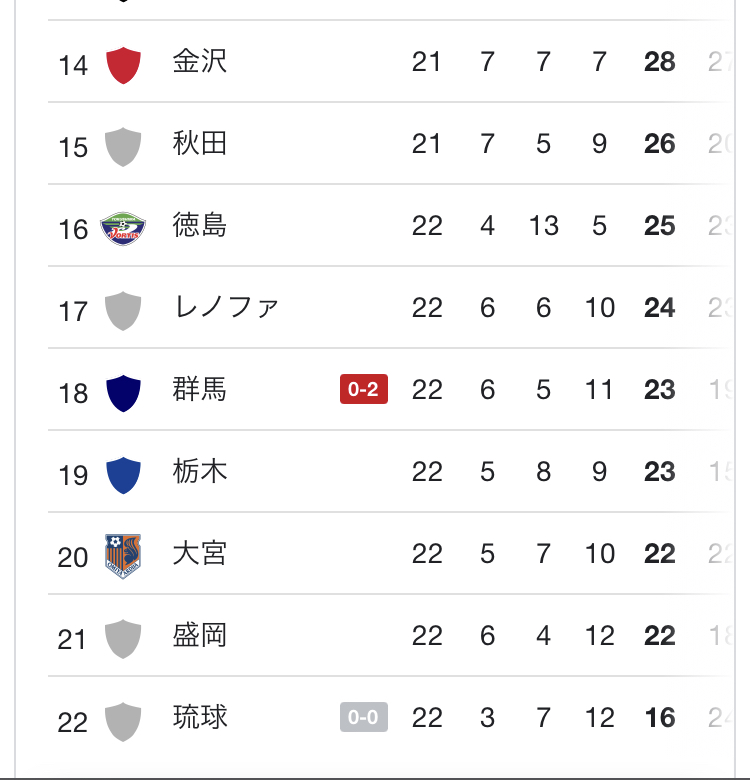The height and width of the screenshot is (780, 750).
Task: Open the red 0-2 live score badge
Action: pos(364,390)
